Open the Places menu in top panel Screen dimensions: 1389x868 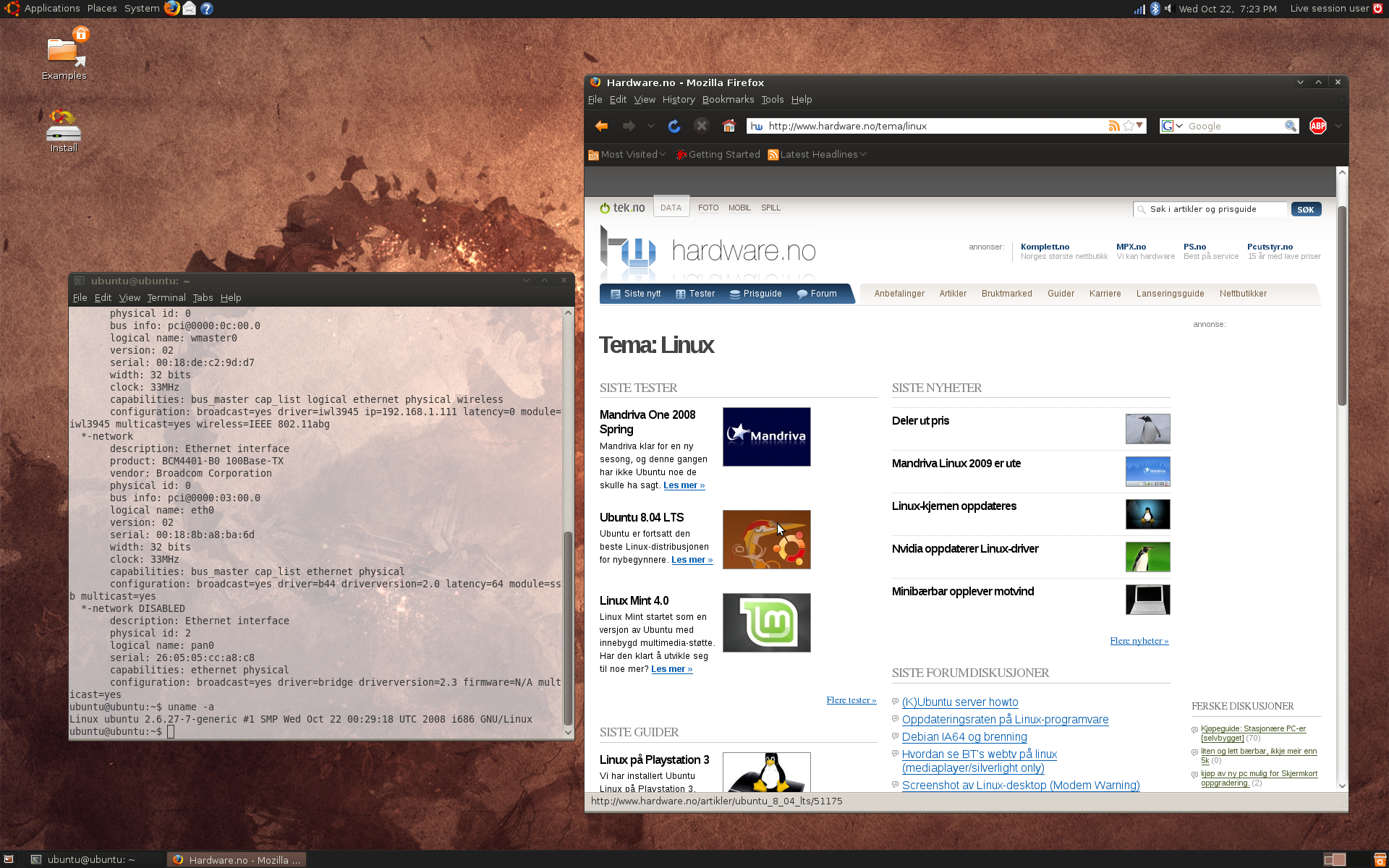[x=102, y=9]
